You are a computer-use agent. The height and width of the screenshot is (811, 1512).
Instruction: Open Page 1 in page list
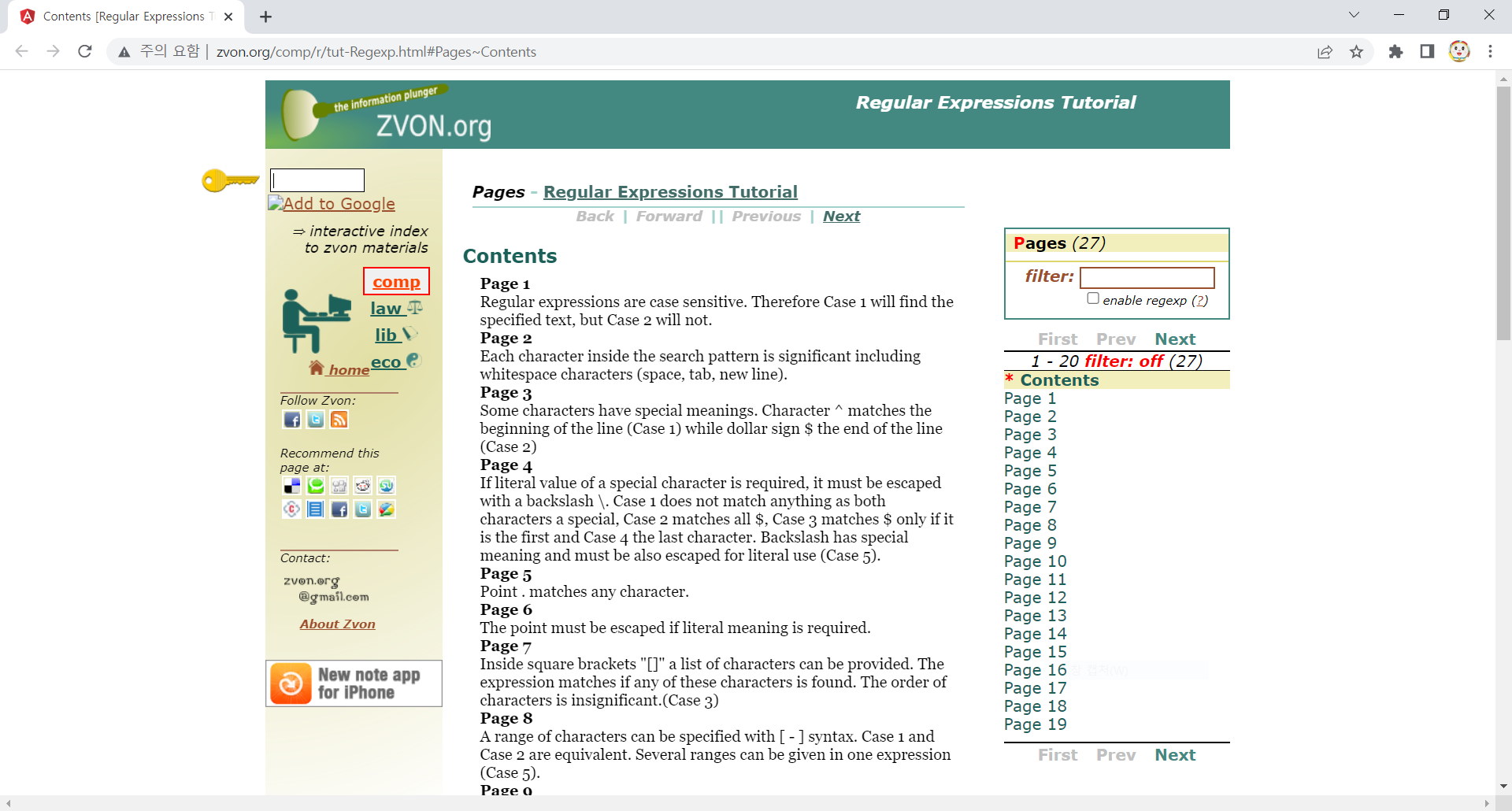(x=1030, y=398)
